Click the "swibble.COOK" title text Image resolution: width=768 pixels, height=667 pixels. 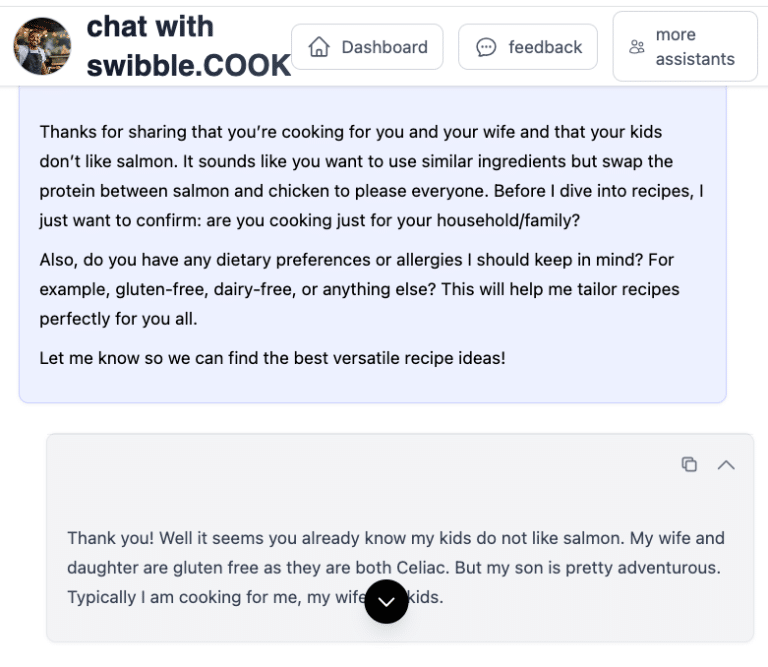[x=189, y=65]
